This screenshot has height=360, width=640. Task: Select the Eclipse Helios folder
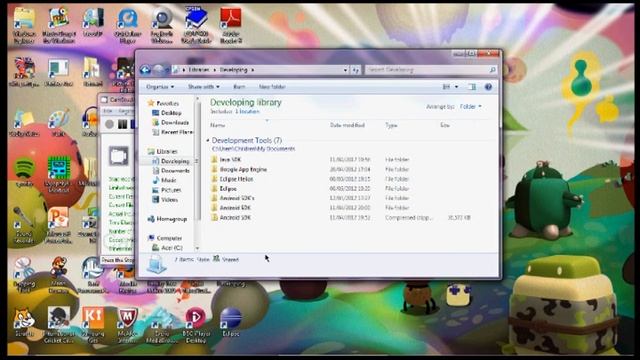(236, 179)
